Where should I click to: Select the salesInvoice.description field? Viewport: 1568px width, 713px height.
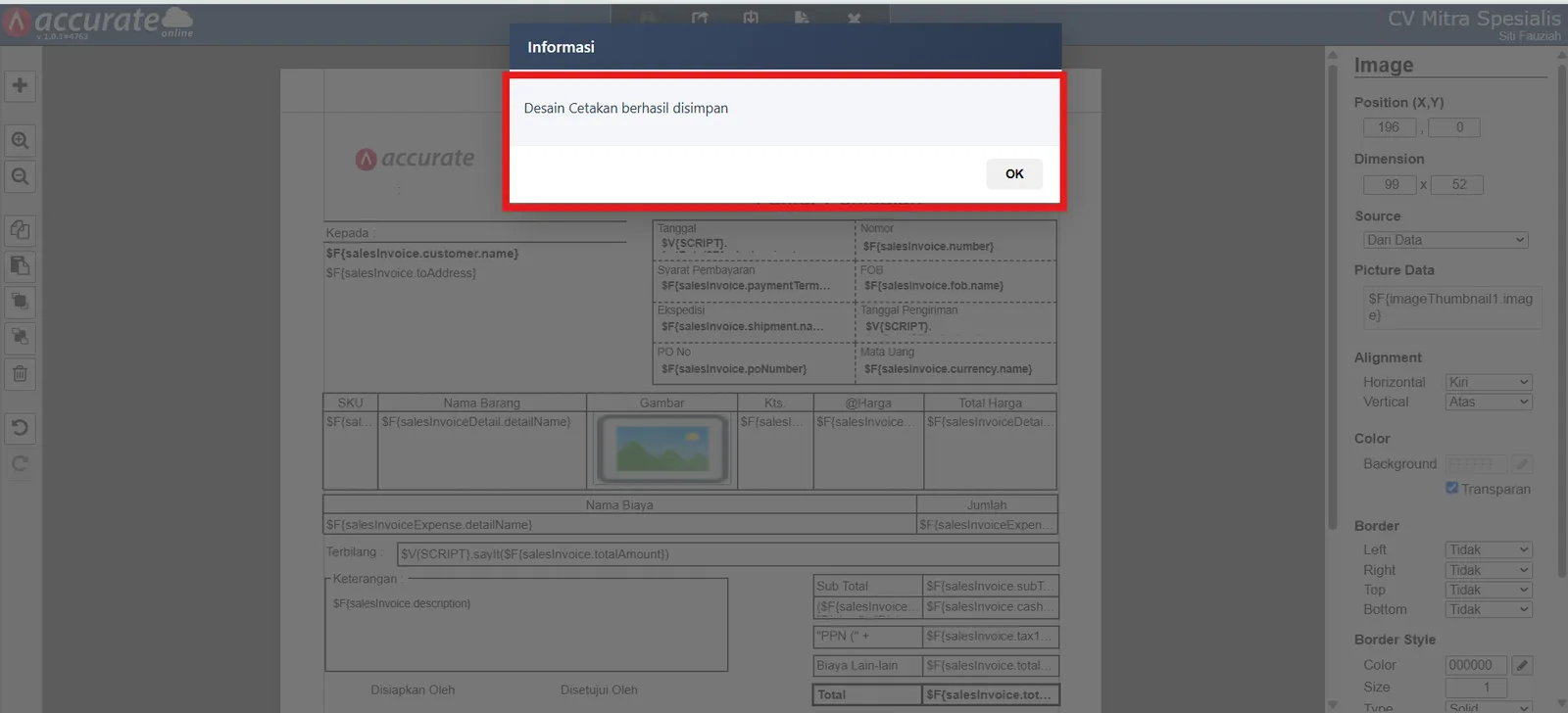(402, 603)
